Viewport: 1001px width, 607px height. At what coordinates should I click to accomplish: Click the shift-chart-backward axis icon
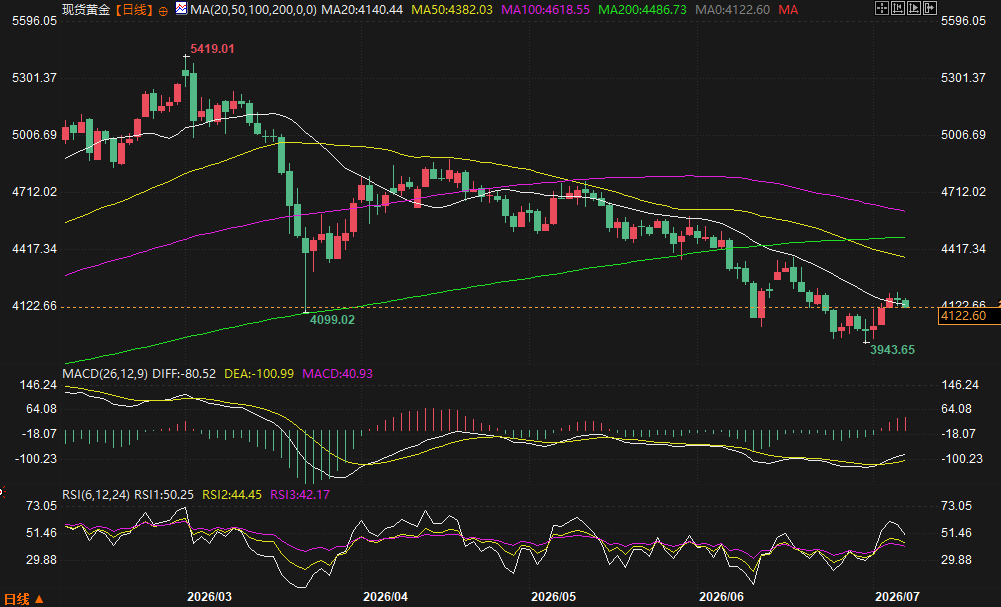[x=898, y=8]
